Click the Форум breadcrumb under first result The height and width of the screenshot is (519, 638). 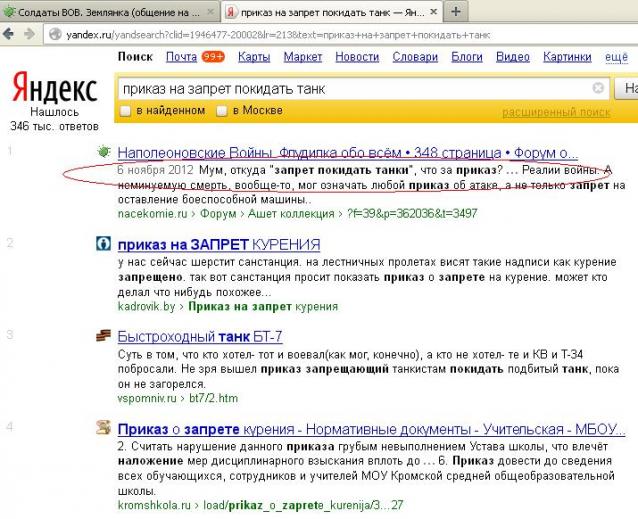click(x=218, y=214)
